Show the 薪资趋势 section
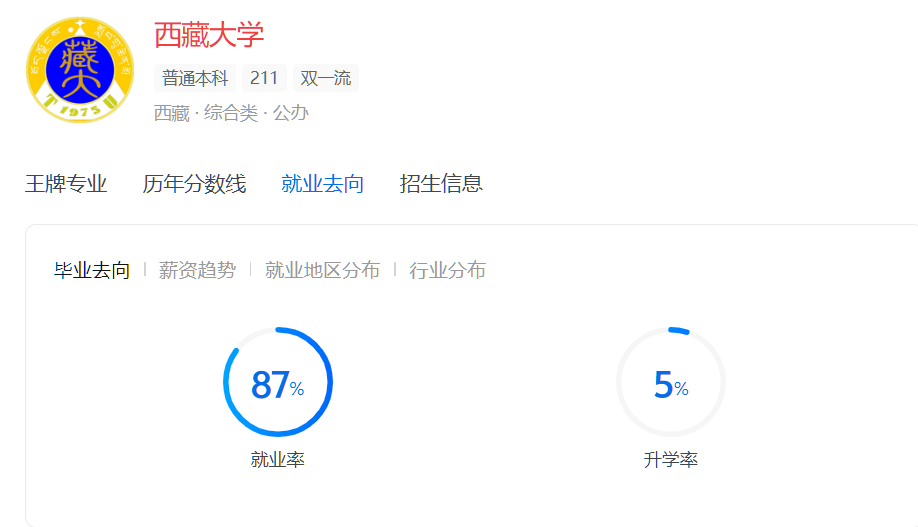Screen dimensions: 918x527 coord(197,270)
